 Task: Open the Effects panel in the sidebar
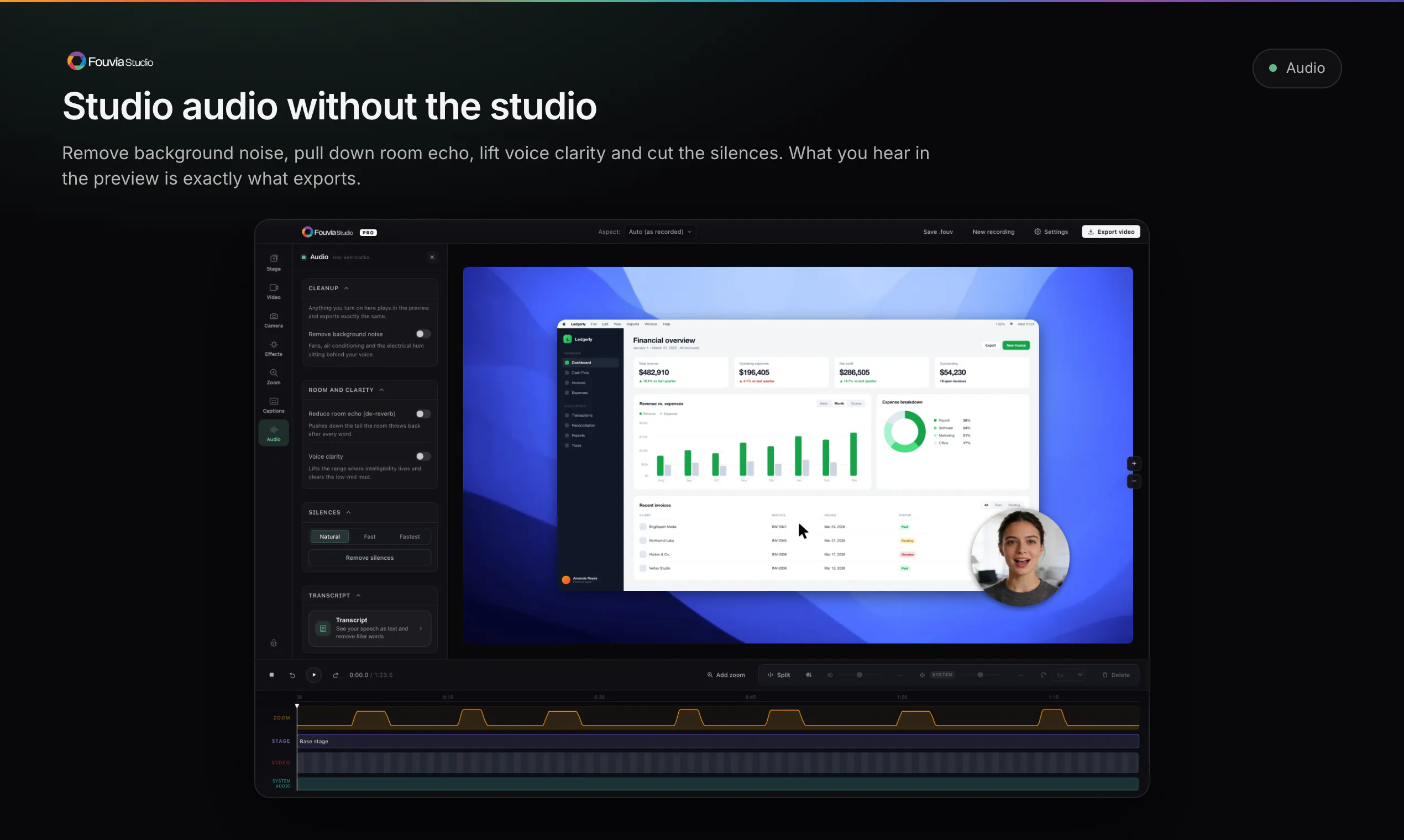[274, 348]
